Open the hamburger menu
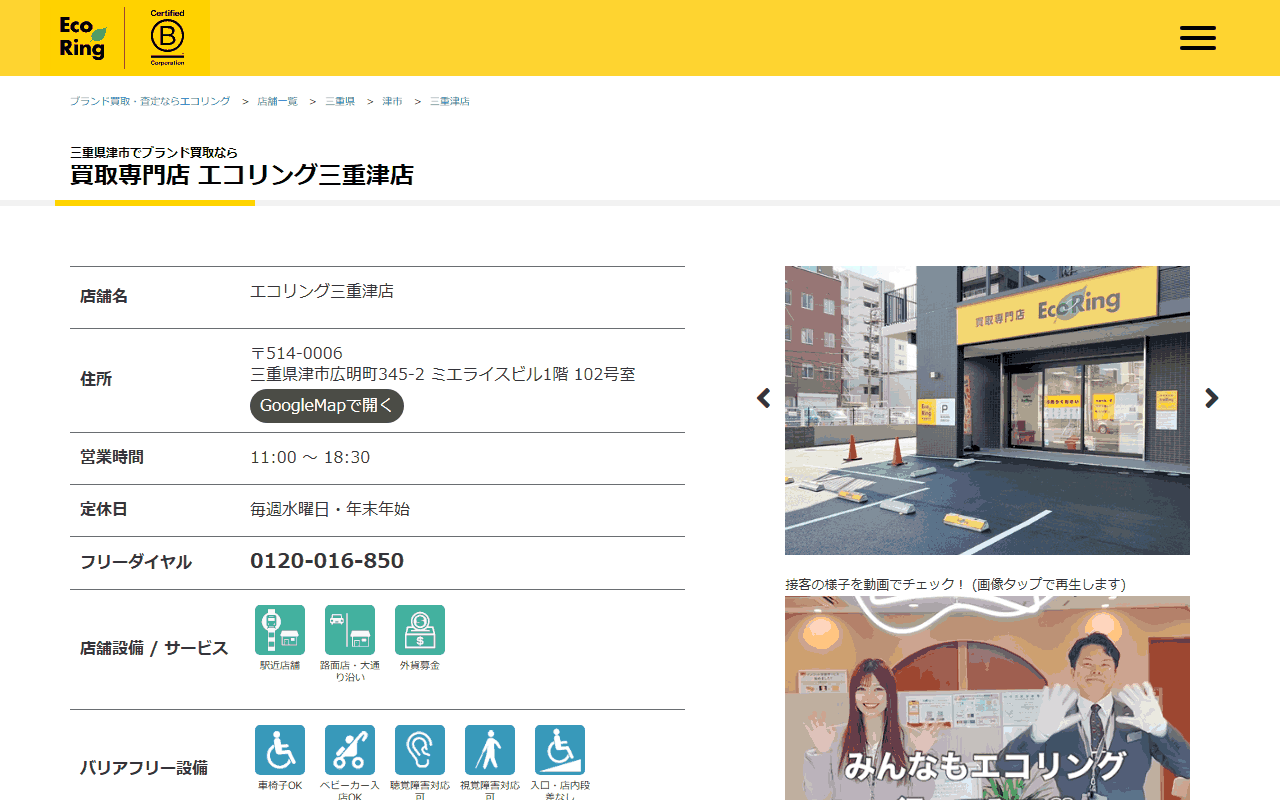Image resolution: width=1280 pixels, height=800 pixels. (x=1197, y=38)
